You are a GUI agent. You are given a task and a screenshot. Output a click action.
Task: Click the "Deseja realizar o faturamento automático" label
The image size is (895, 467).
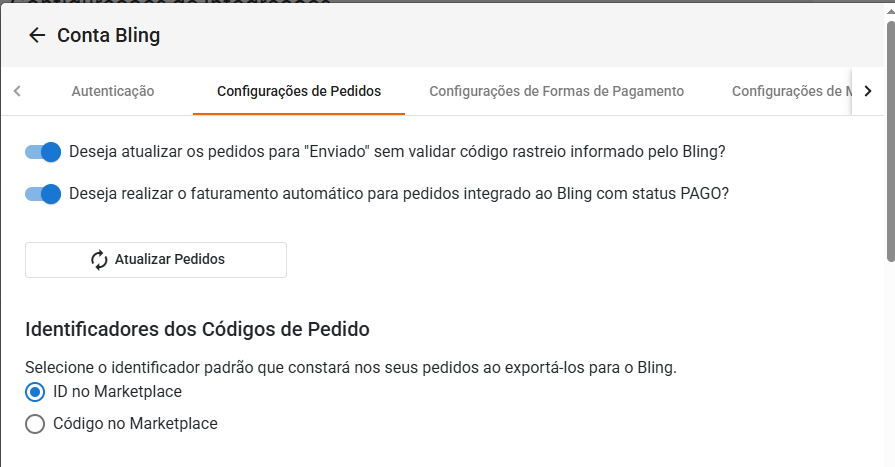399,194
